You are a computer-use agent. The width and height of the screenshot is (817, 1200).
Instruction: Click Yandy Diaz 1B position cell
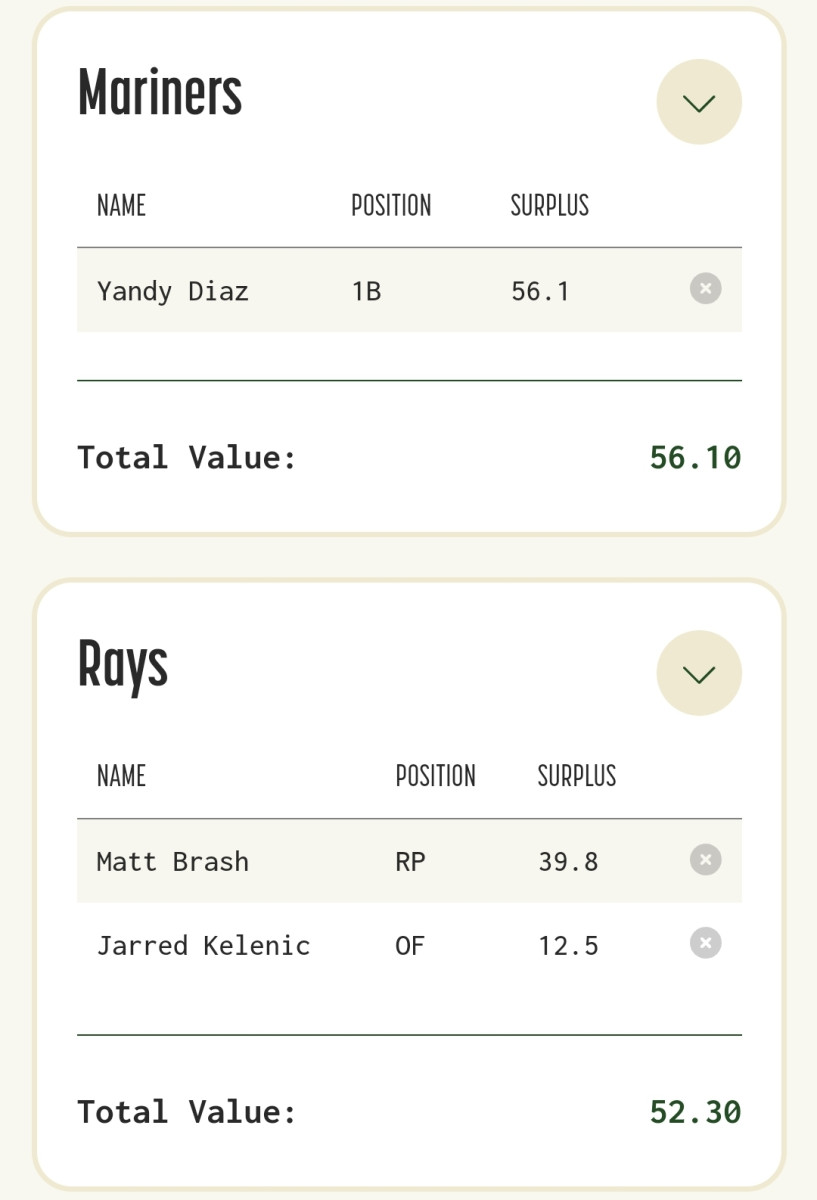(366, 291)
